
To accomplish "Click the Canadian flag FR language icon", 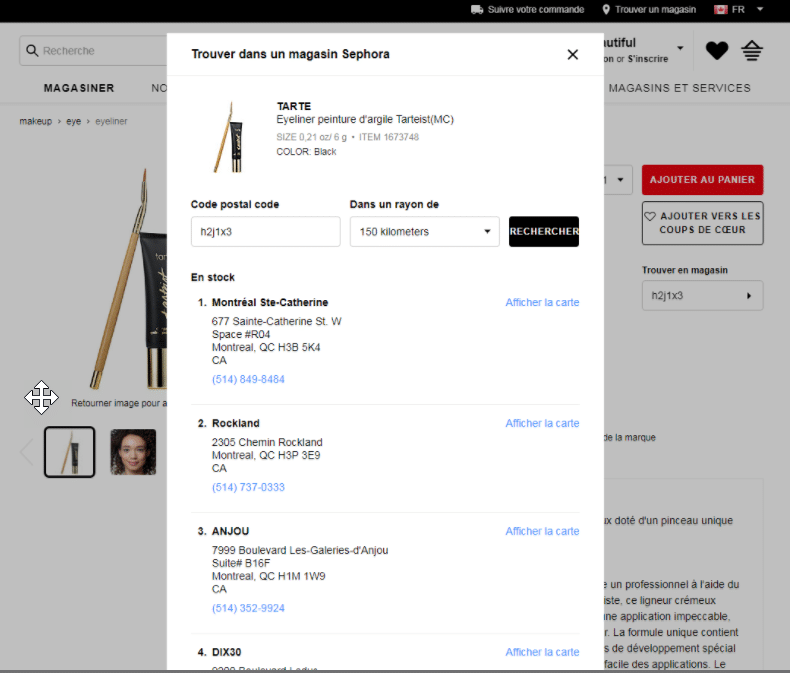I will pos(720,9).
